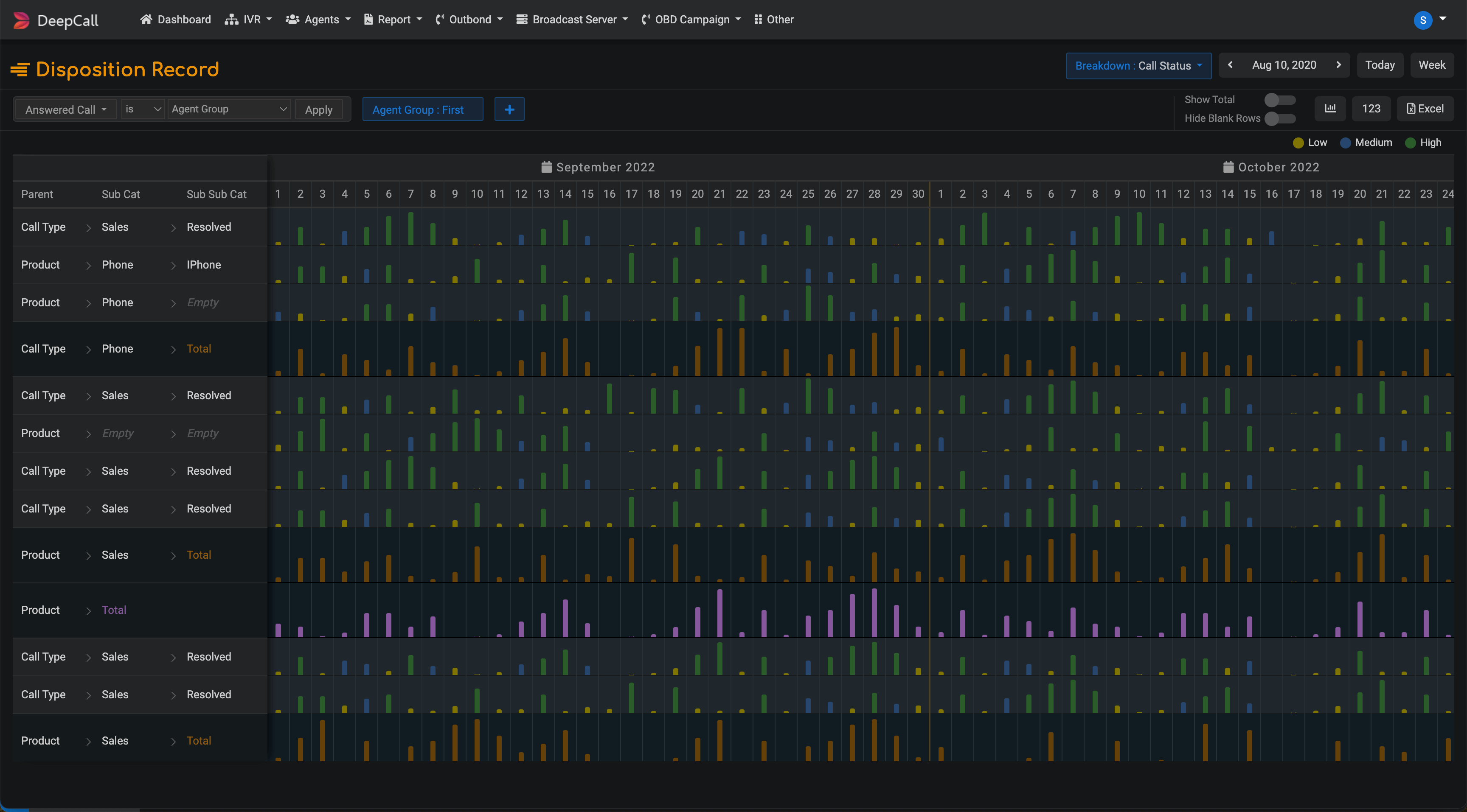Export data with the Excel button
Screen dimensions: 1467x812
[x=1425, y=109]
